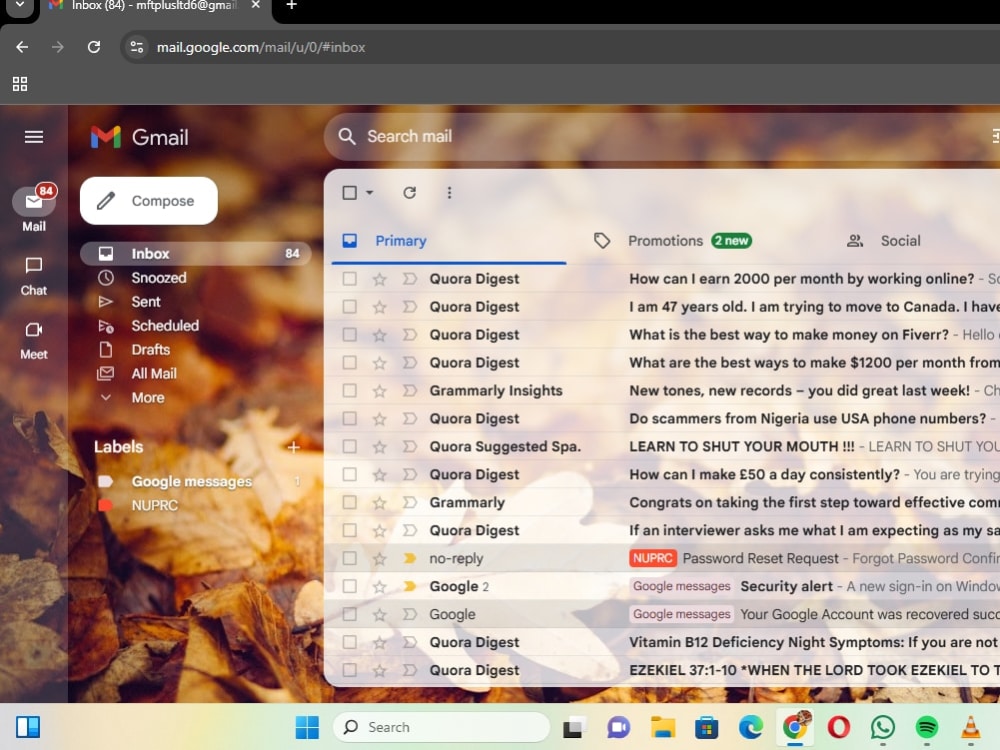Open the Chrome apps grid shortcut
The height and width of the screenshot is (750, 1000).
point(20,84)
